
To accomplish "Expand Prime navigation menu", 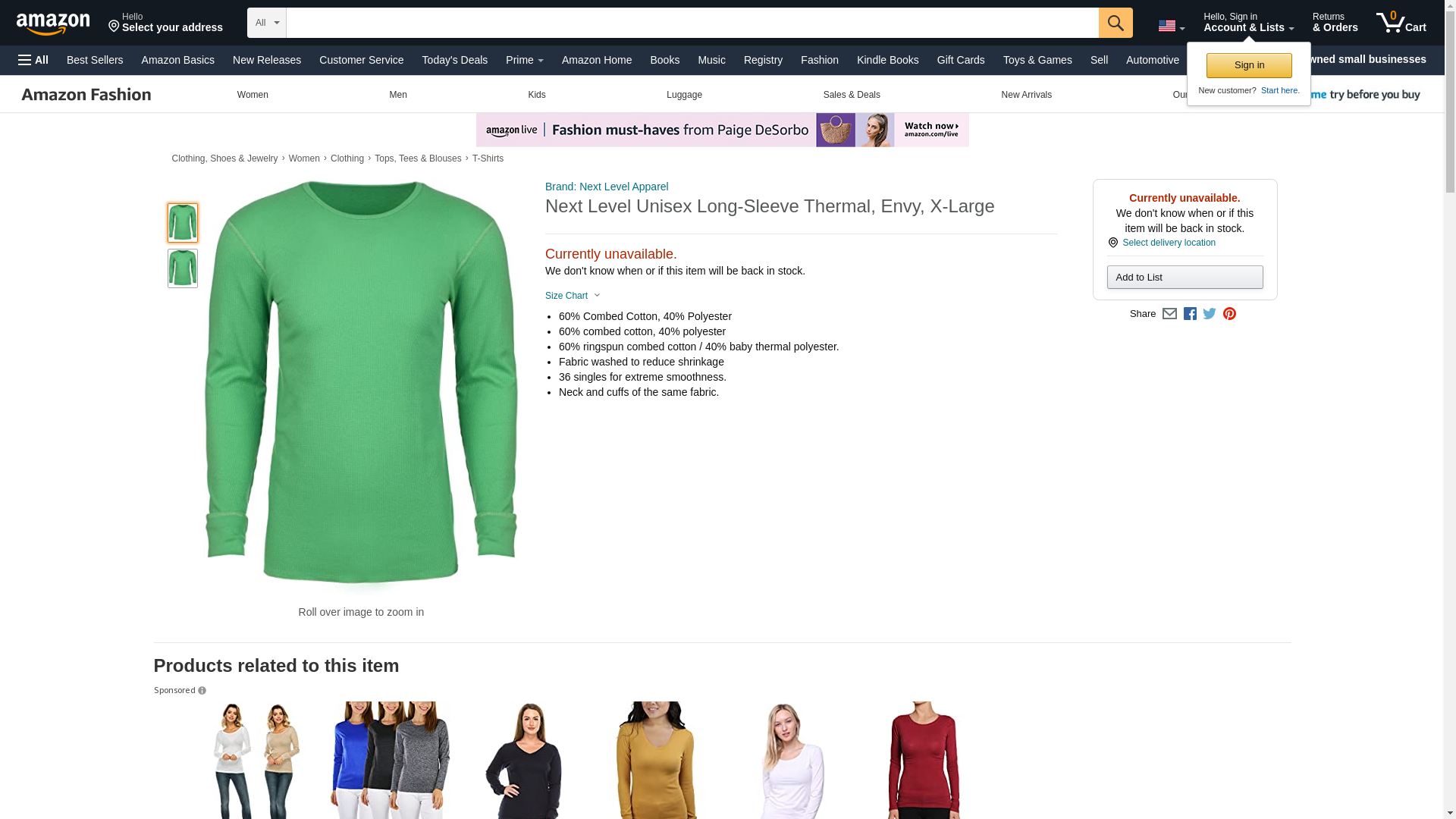I will click(524, 60).
